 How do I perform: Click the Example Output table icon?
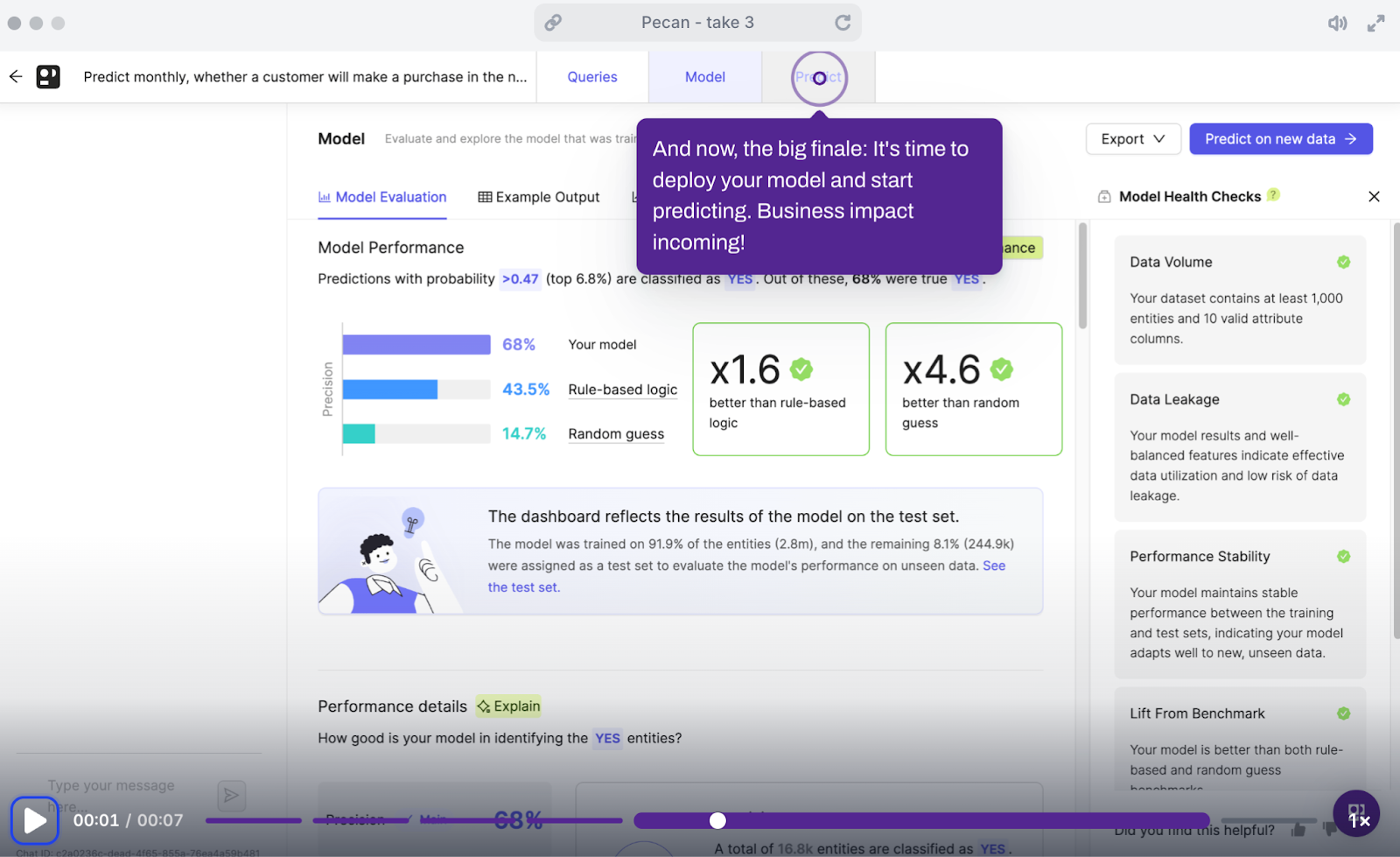(x=485, y=197)
